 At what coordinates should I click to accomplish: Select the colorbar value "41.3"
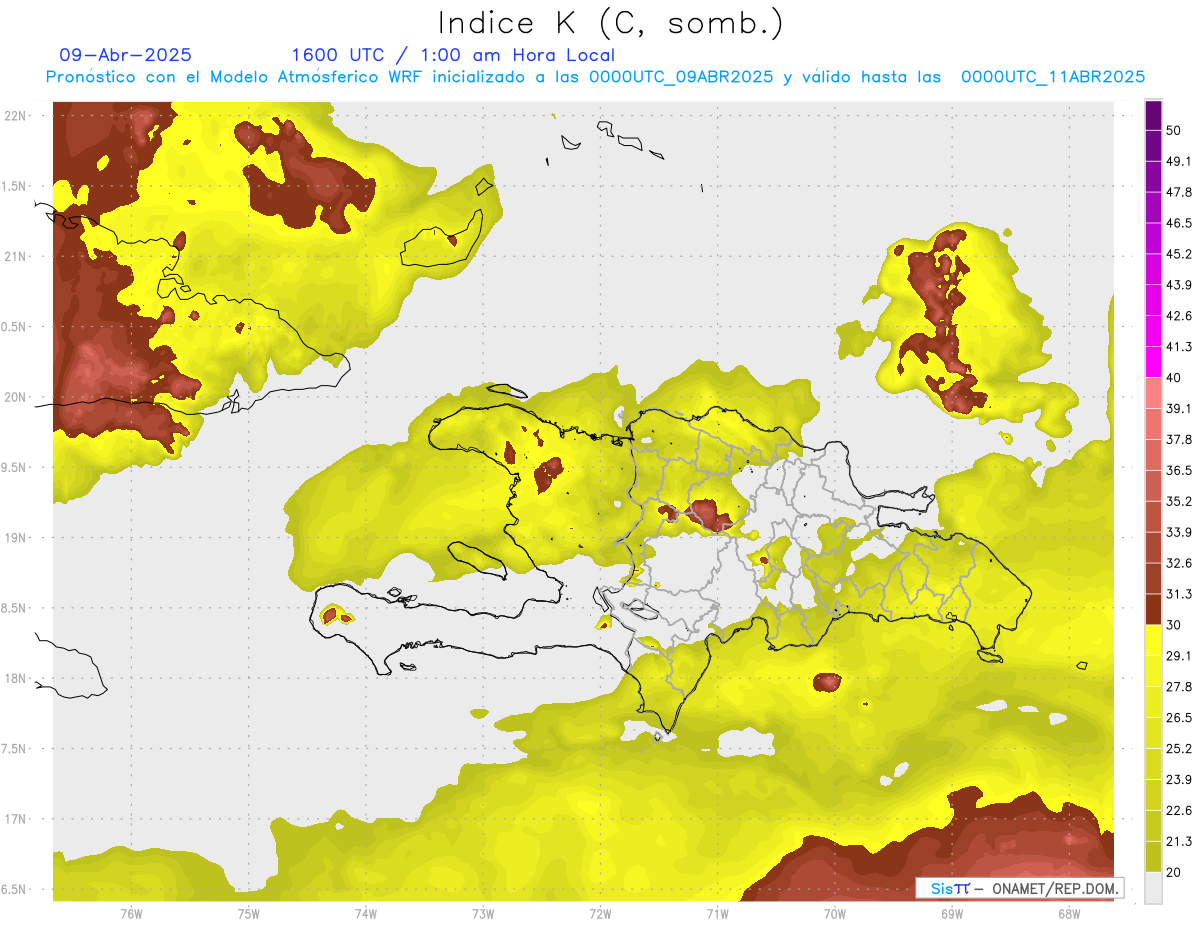[x=1179, y=347]
